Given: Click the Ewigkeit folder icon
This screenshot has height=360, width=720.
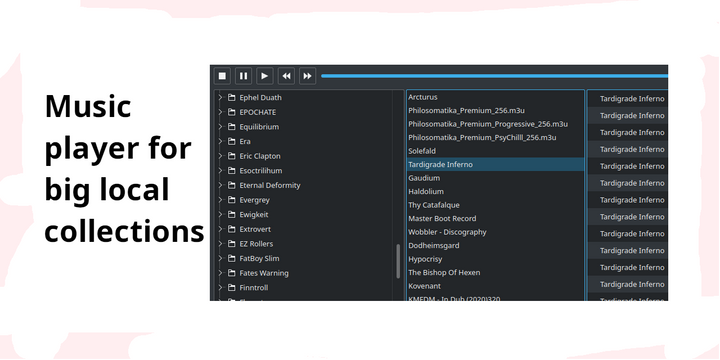Looking at the screenshot, I should click(231, 214).
